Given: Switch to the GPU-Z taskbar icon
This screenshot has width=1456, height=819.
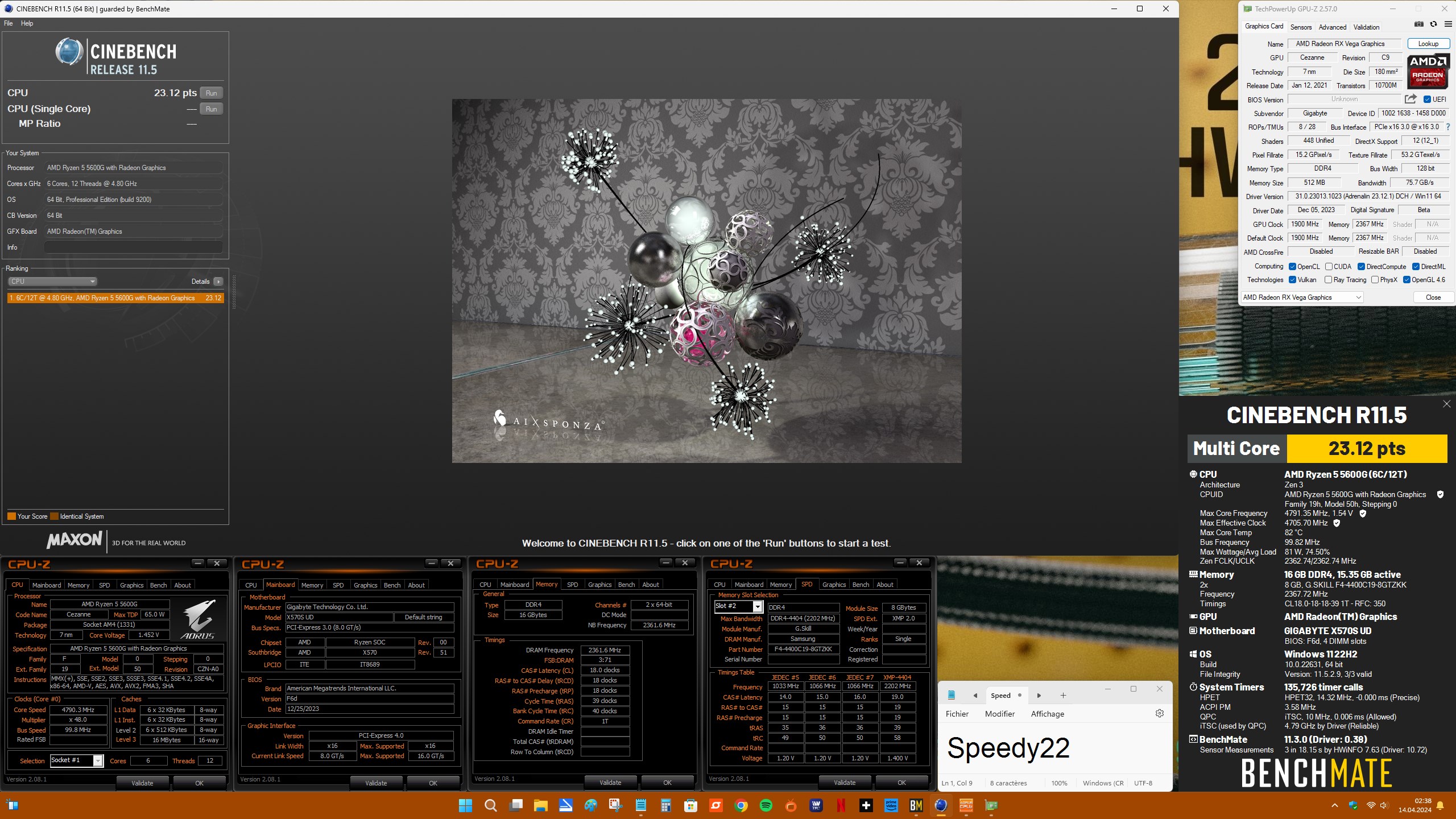Looking at the screenshot, I should (x=991, y=805).
